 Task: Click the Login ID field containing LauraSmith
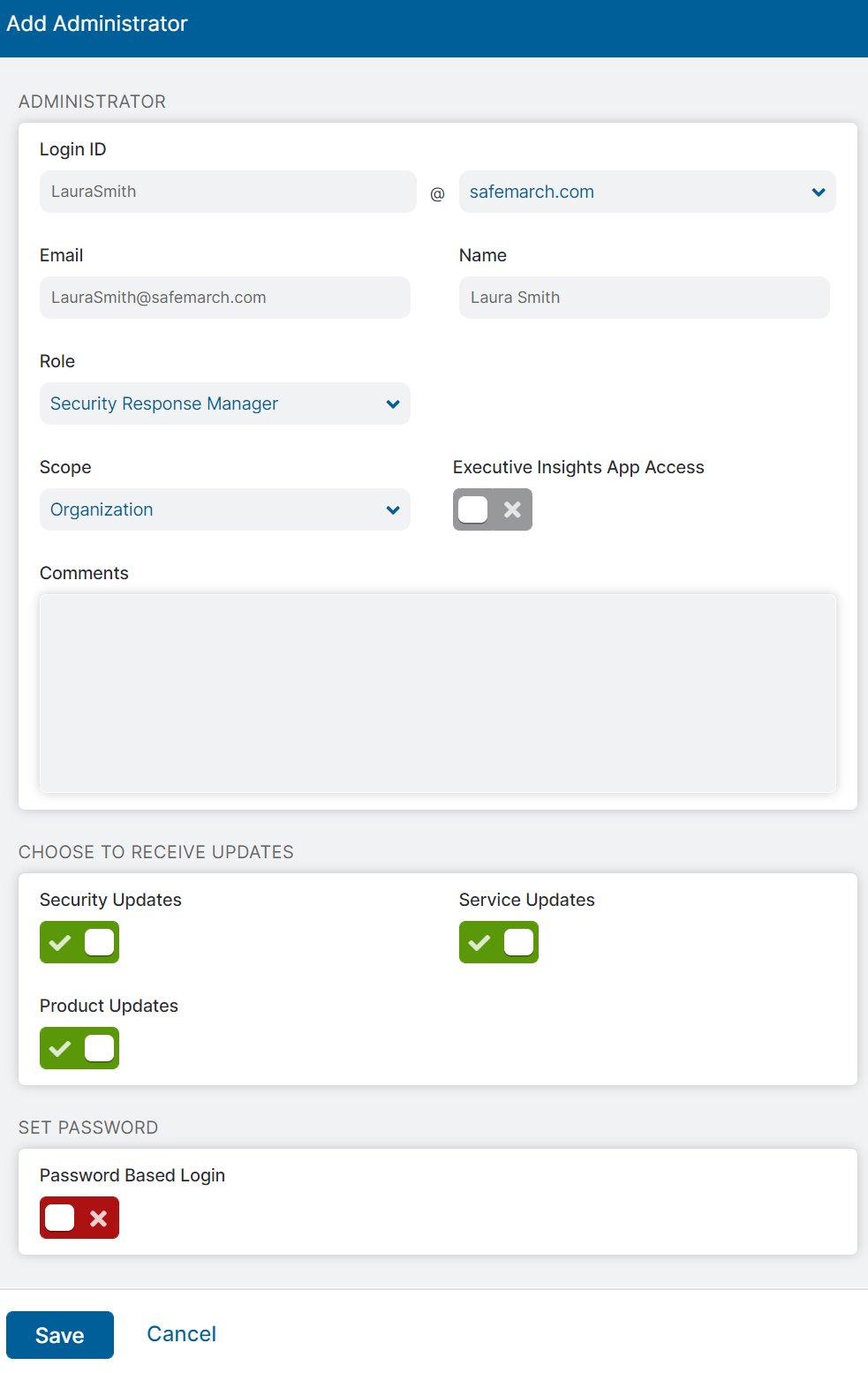(227, 192)
